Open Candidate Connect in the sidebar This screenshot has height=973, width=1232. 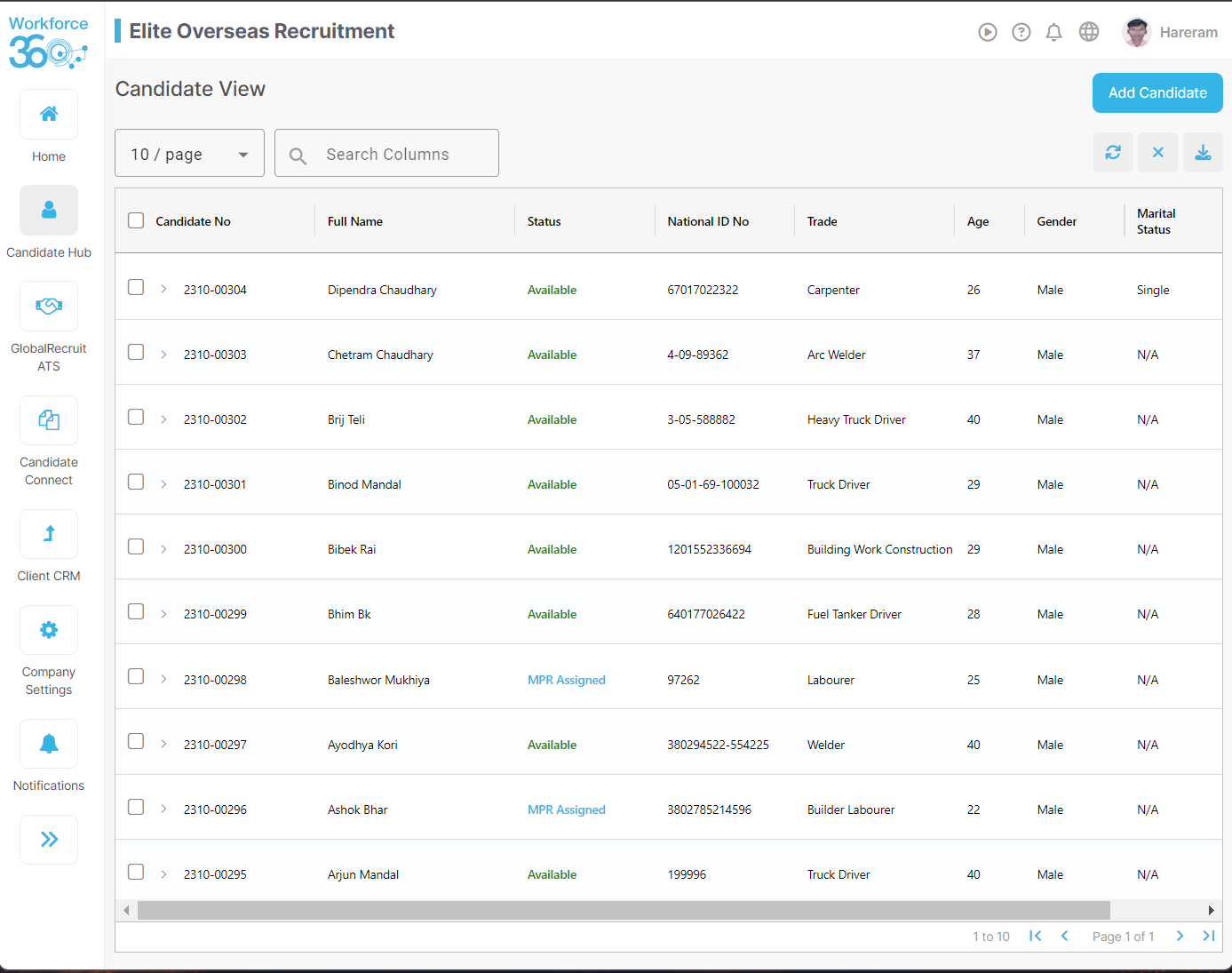tap(49, 419)
